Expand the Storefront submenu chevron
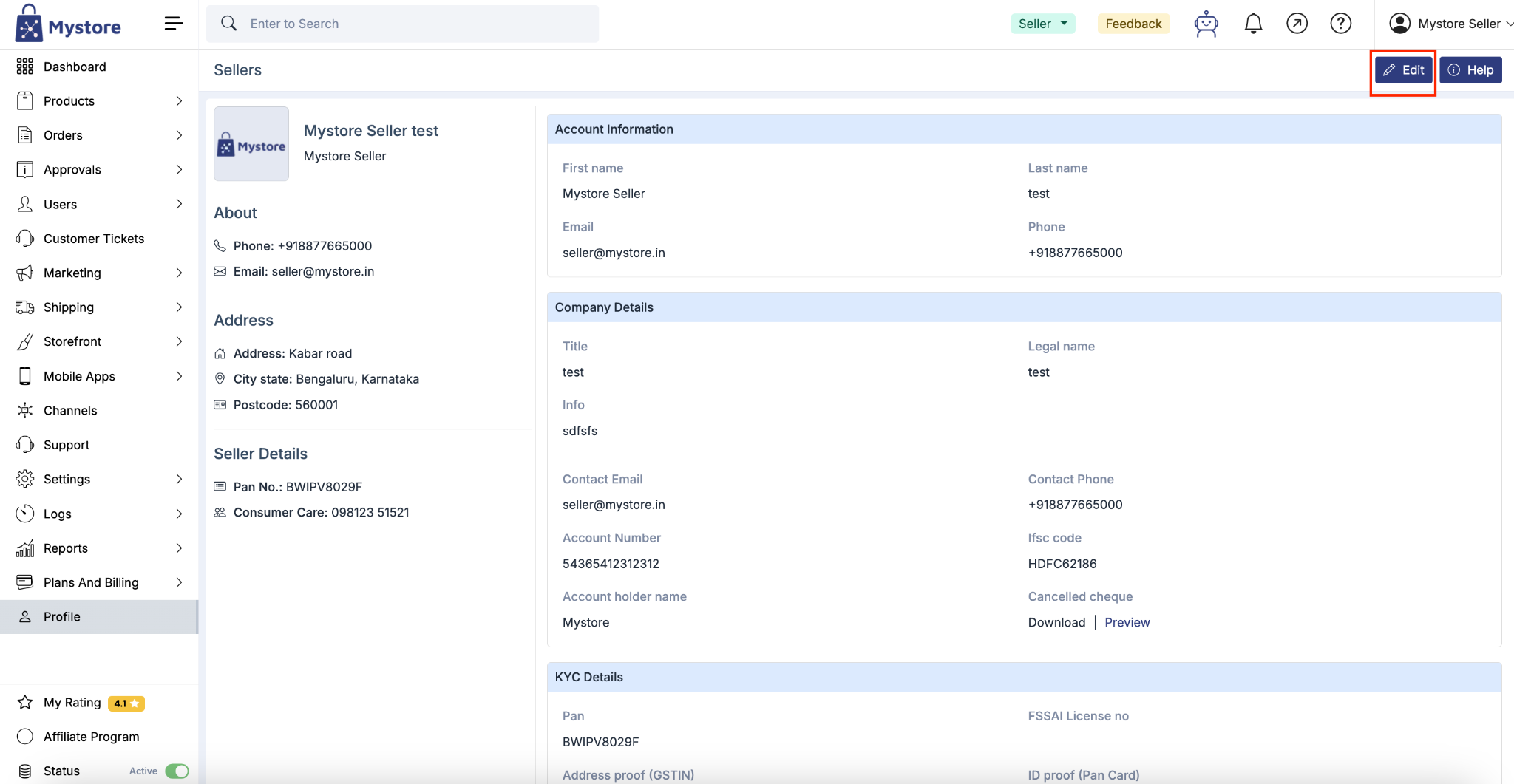The width and height of the screenshot is (1514, 784). point(179,341)
